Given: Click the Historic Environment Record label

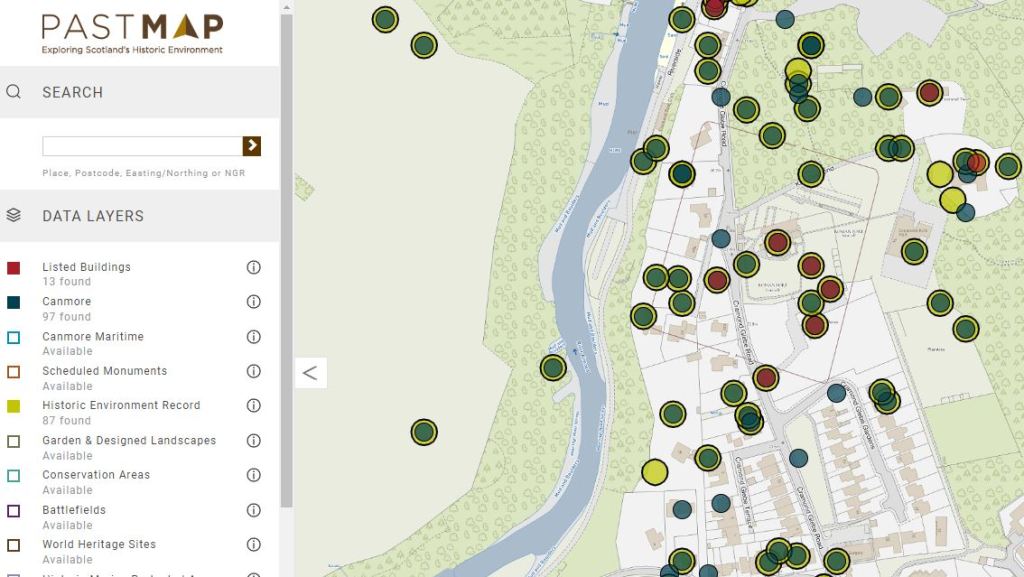Looking at the screenshot, I should 121,405.
